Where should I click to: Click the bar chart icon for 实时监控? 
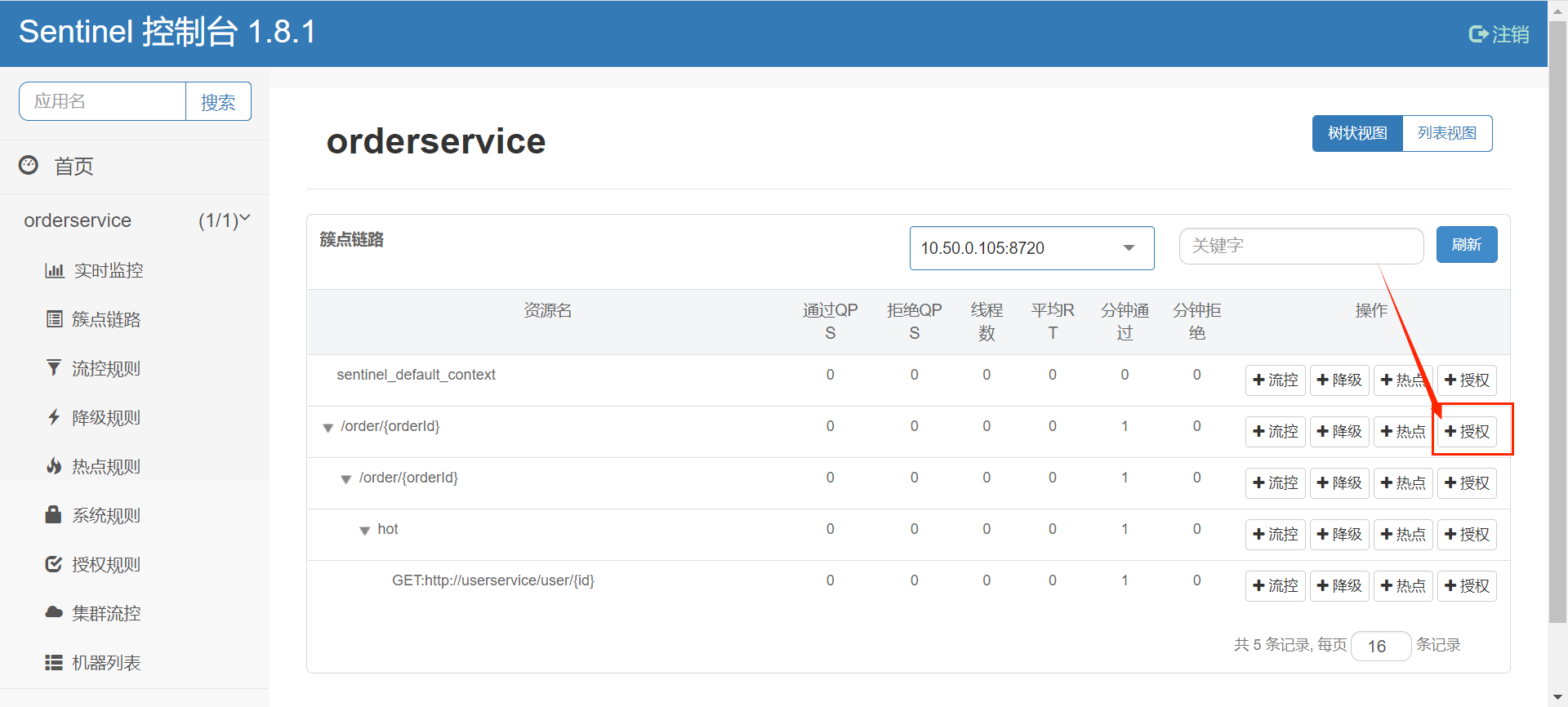click(x=54, y=270)
